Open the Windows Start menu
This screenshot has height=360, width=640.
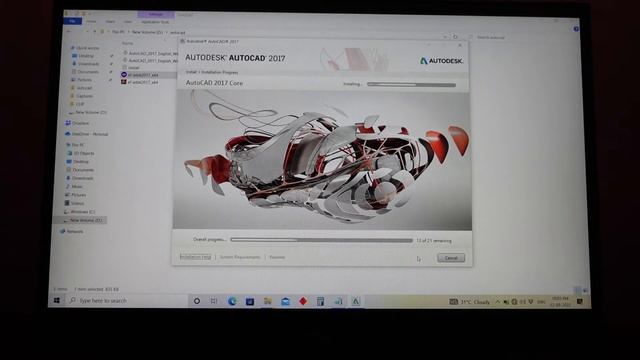[x=57, y=300]
